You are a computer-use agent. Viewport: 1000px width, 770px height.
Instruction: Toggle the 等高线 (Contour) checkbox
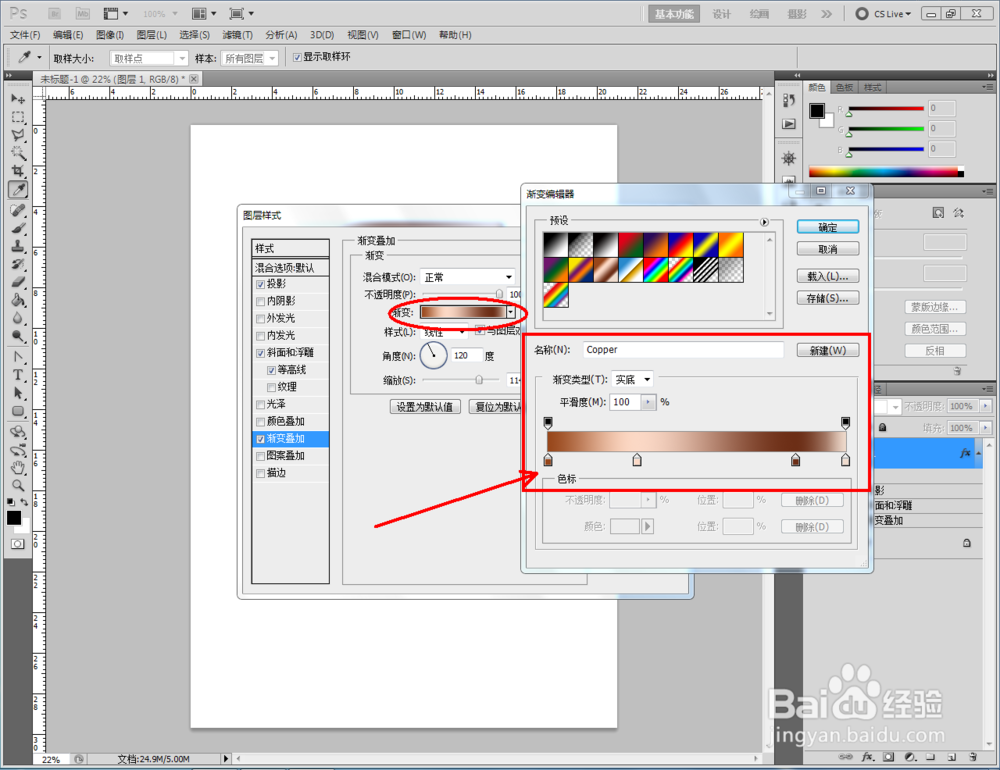click(272, 371)
